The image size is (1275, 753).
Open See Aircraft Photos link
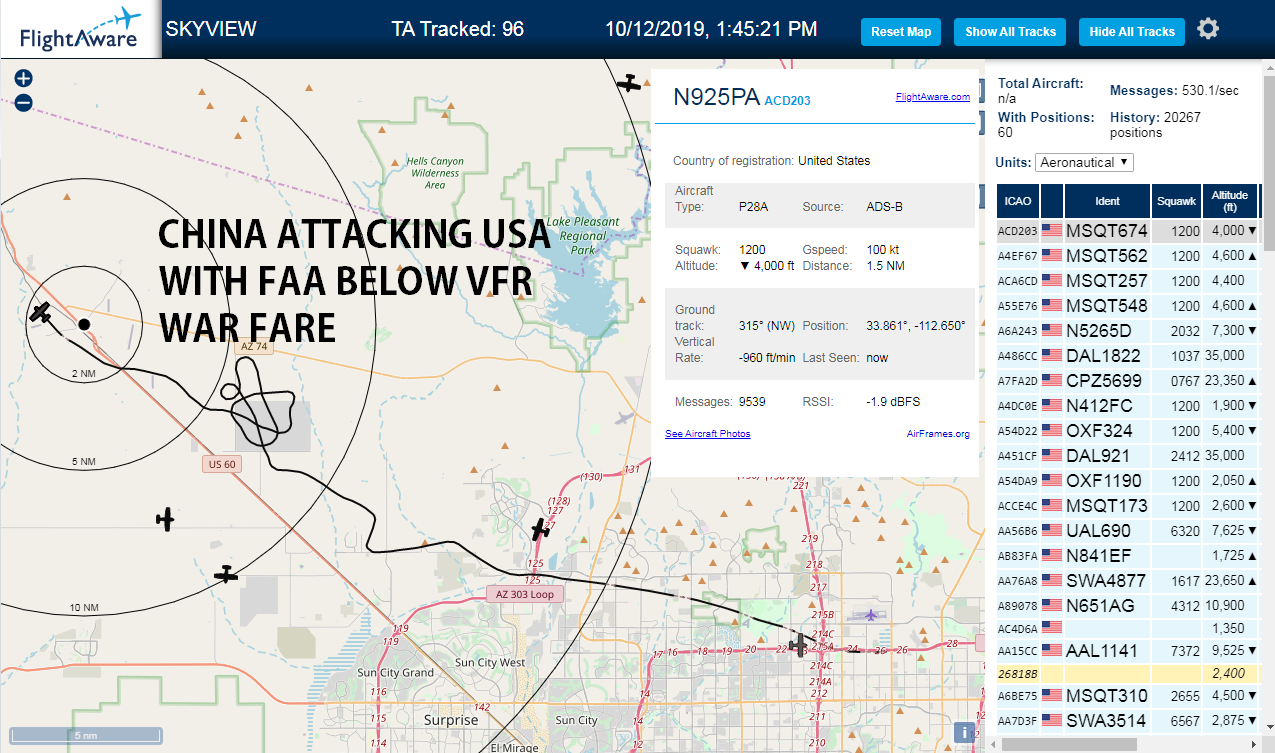click(x=708, y=434)
